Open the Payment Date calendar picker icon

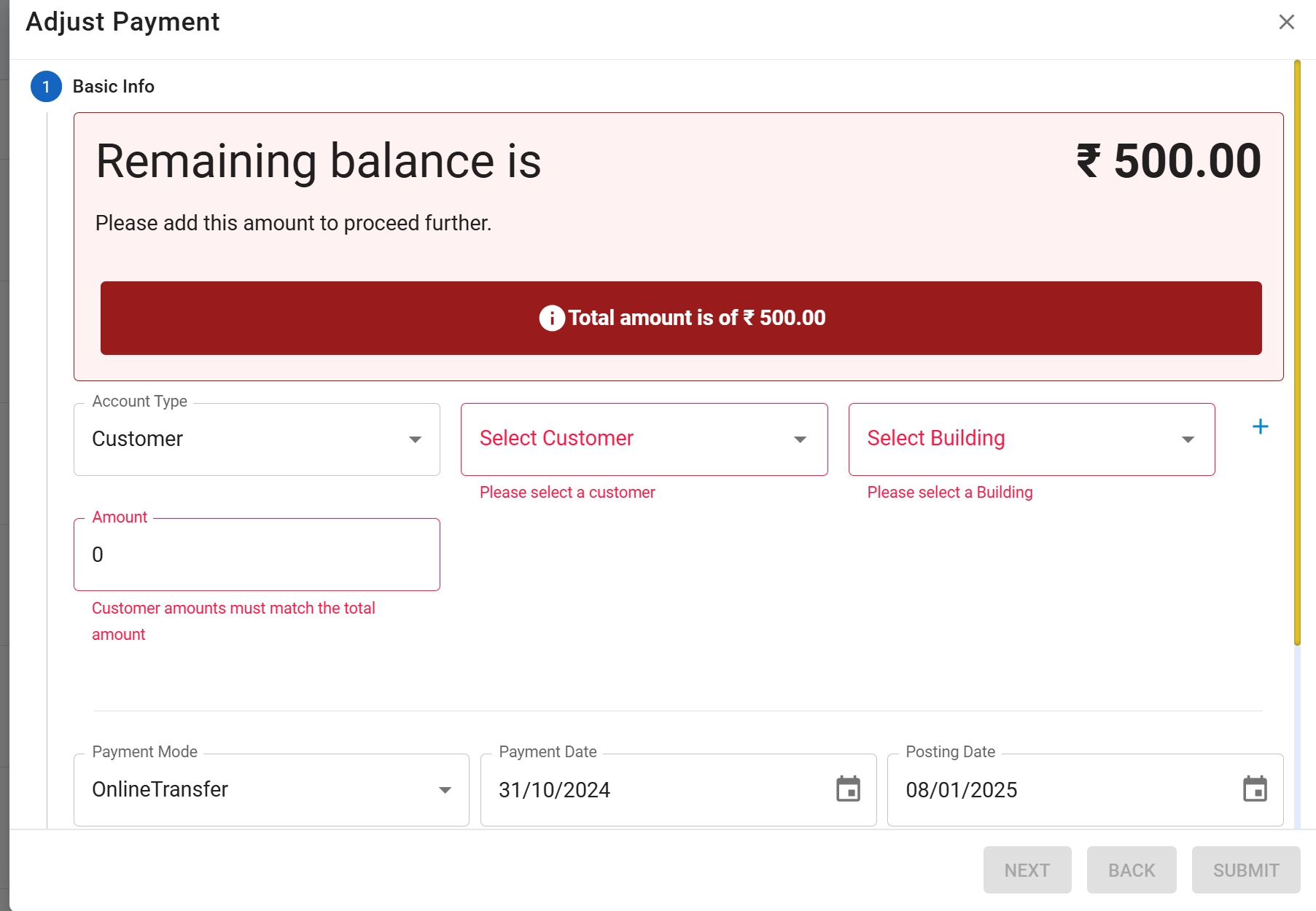point(848,789)
